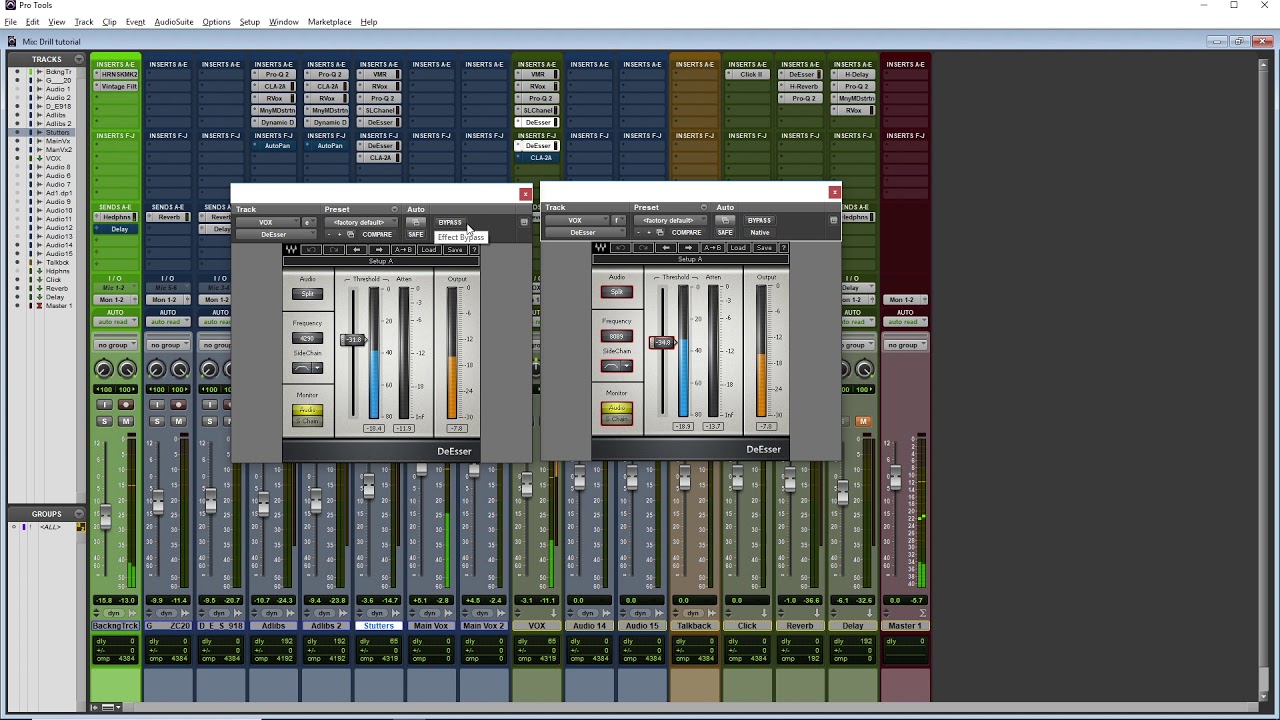Click Undo arrow in right DeEsser plugin

pos(621,248)
